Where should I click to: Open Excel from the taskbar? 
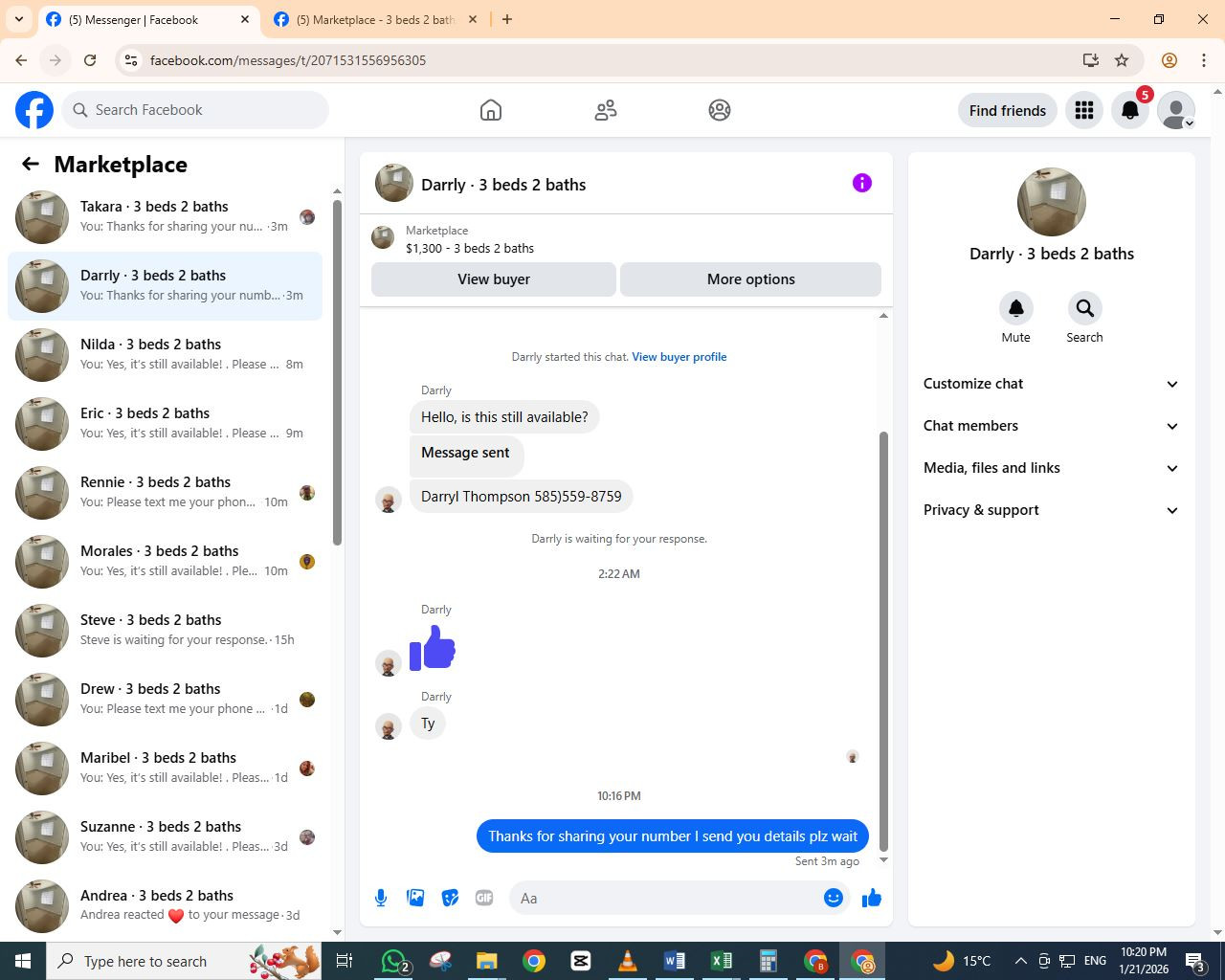(722, 961)
